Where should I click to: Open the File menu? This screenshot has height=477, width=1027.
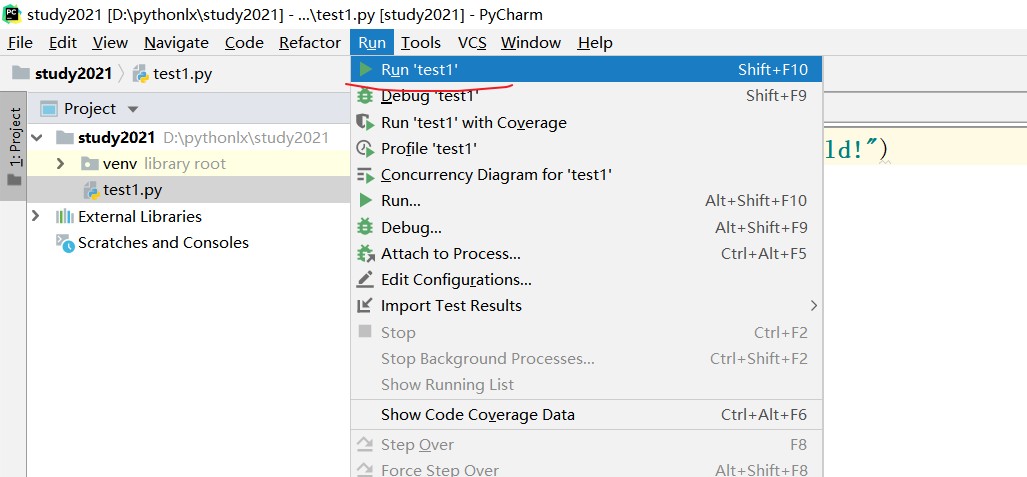pos(20,43)
